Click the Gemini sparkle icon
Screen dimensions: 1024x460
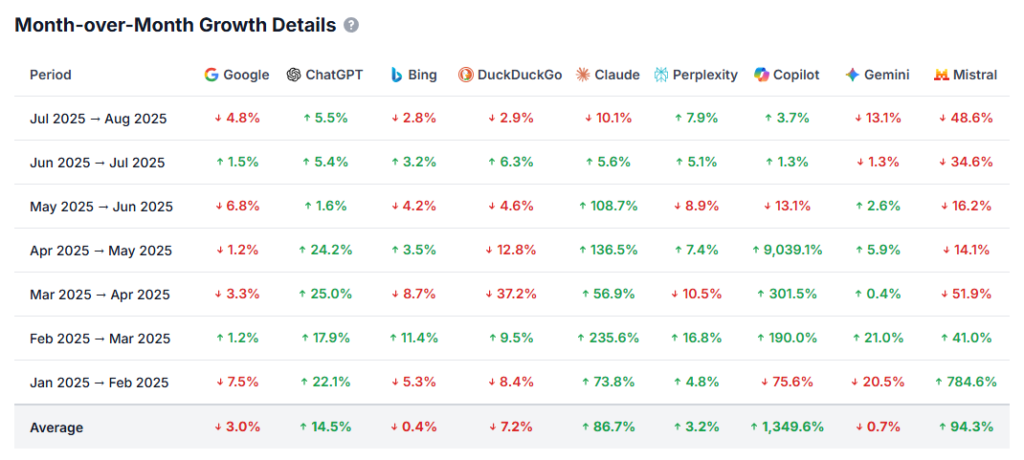pos(852,75)
